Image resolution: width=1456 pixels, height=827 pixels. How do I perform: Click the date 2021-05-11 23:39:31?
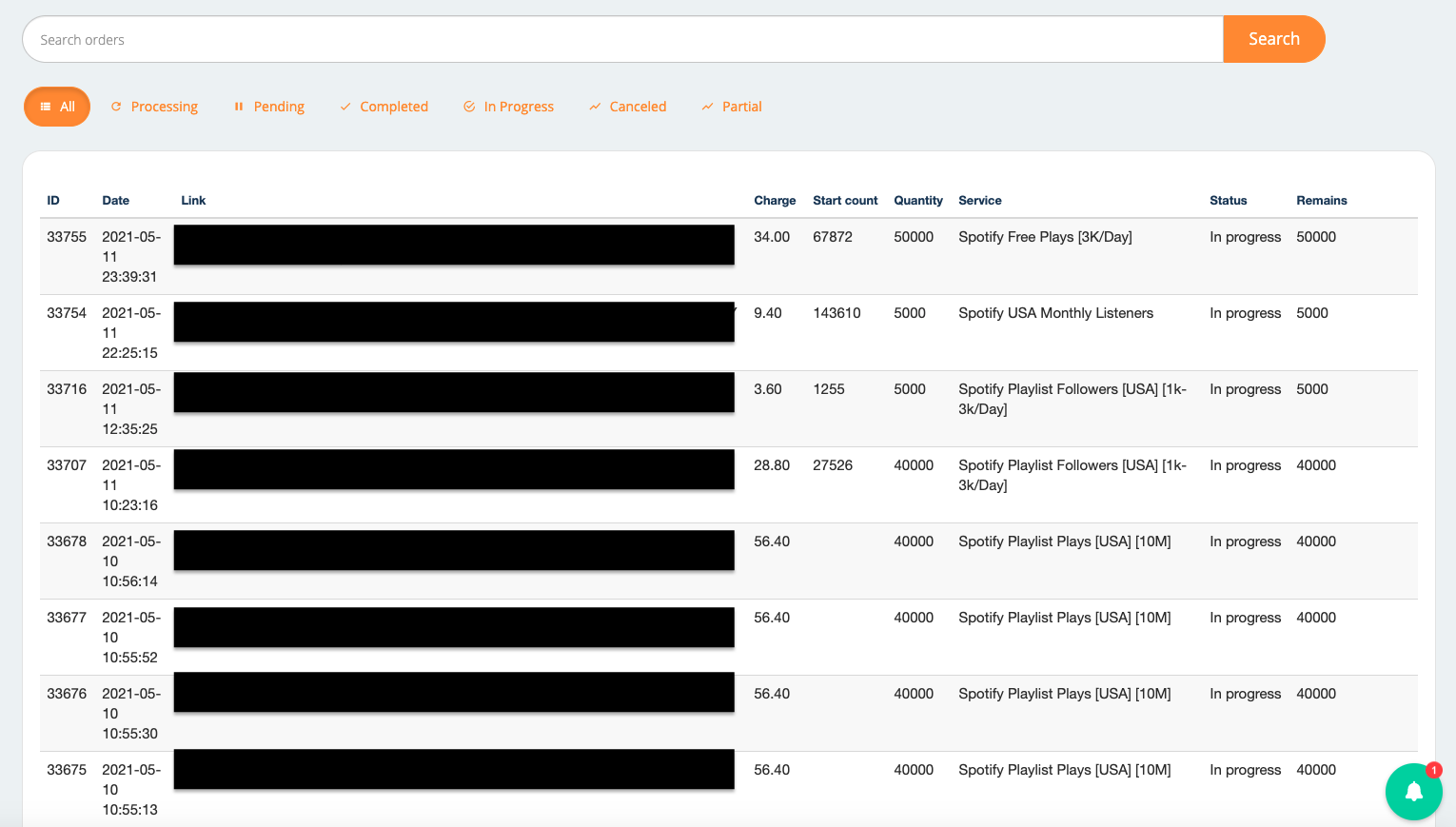click(x=131, y=257)
